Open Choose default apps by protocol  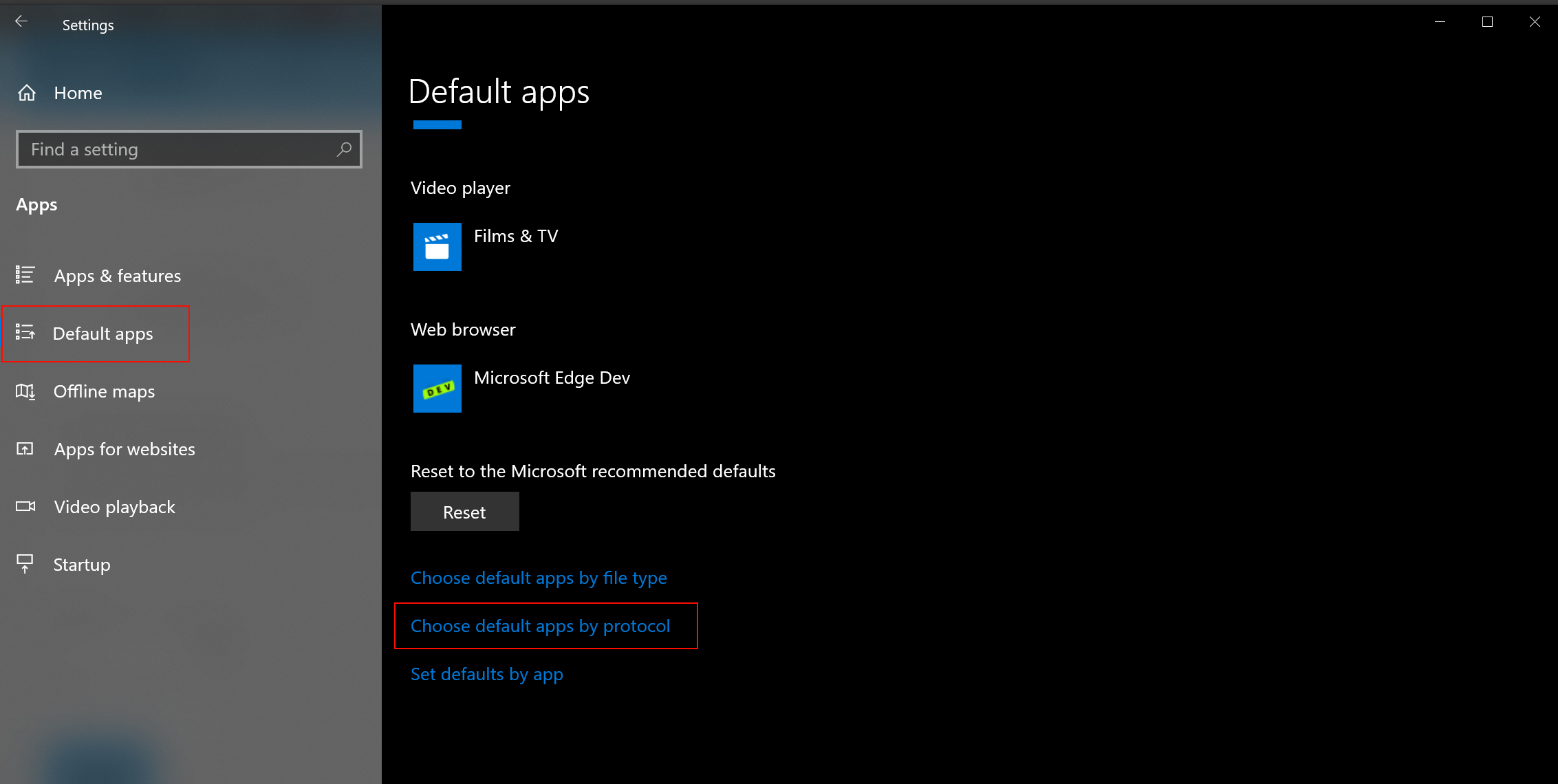coord(541,626)
